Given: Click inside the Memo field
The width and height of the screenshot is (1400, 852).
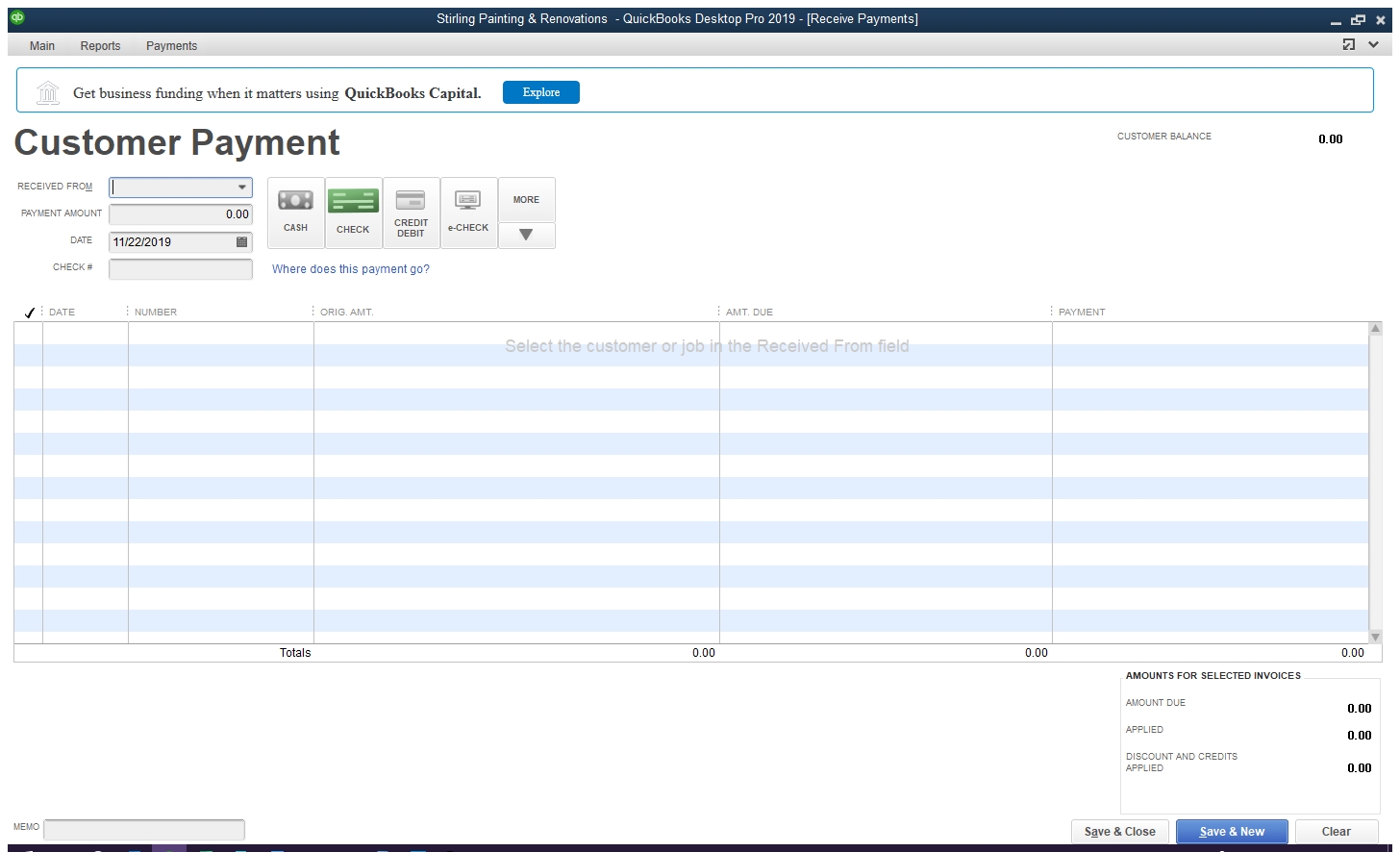Looking at the screenshot, I should [x=144, y=829].
